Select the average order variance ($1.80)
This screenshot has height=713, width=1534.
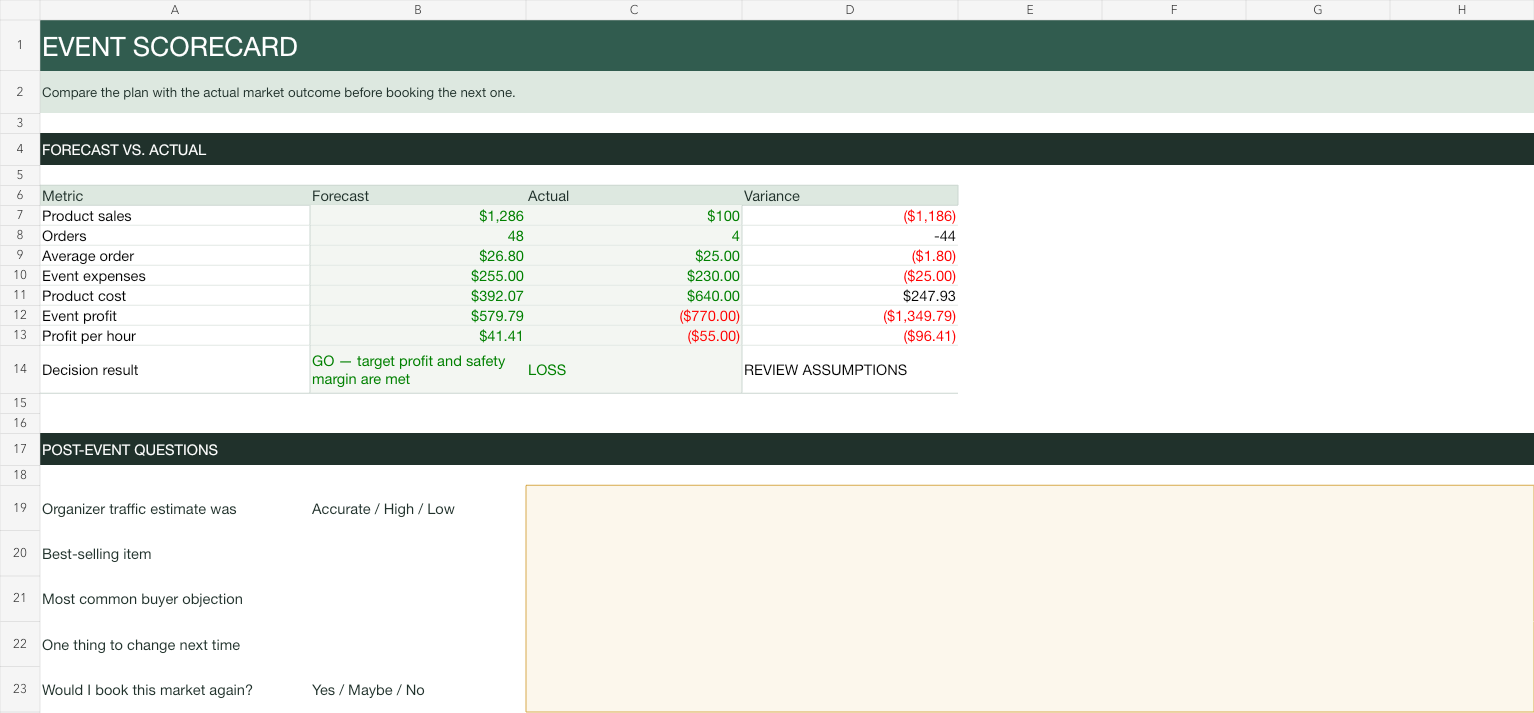tap(850, 256)
